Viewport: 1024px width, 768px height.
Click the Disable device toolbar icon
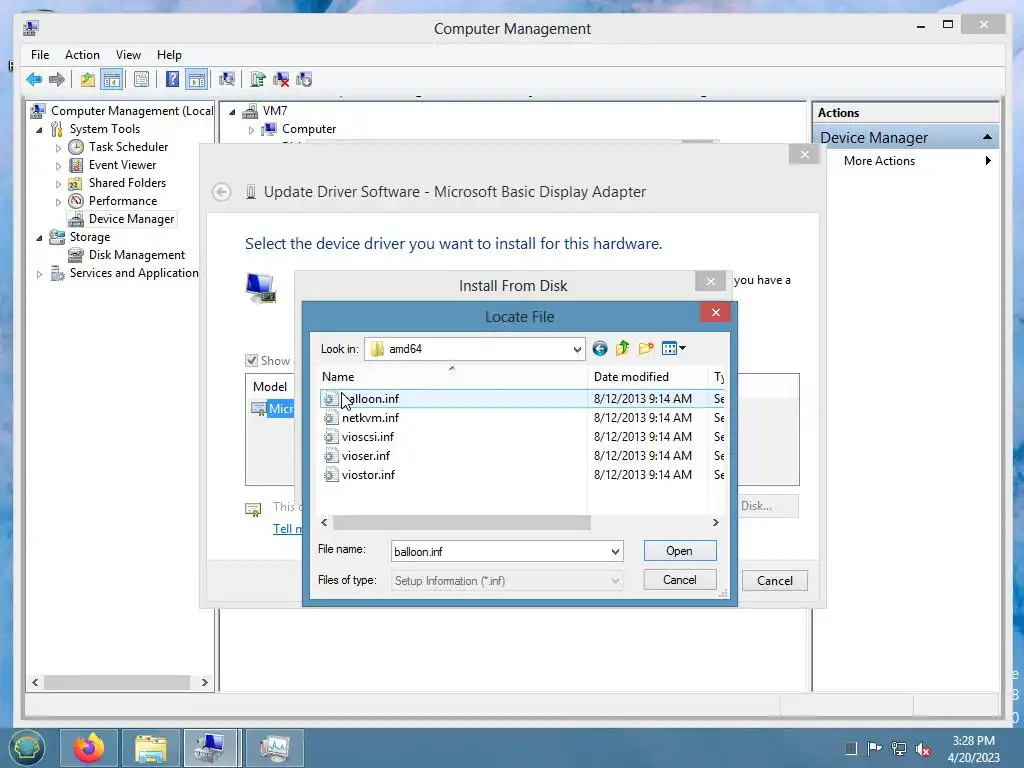click(304, 80)
